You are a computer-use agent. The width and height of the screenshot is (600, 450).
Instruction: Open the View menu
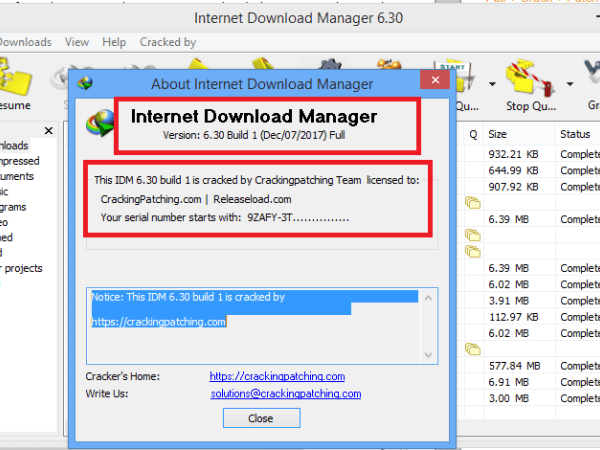tap(77, 42)
